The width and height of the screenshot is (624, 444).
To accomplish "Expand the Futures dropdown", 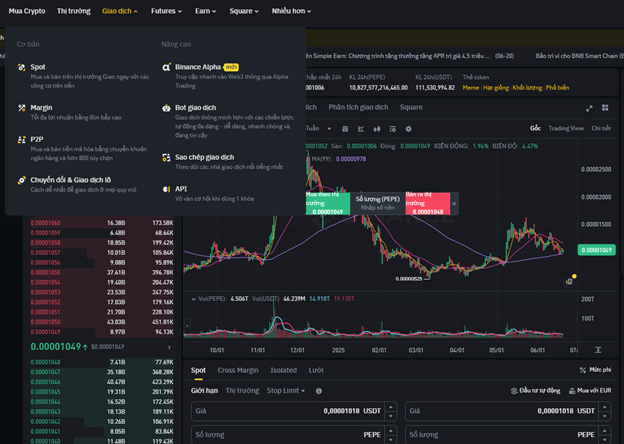I will pyautogui.click(x=166, y=11).
